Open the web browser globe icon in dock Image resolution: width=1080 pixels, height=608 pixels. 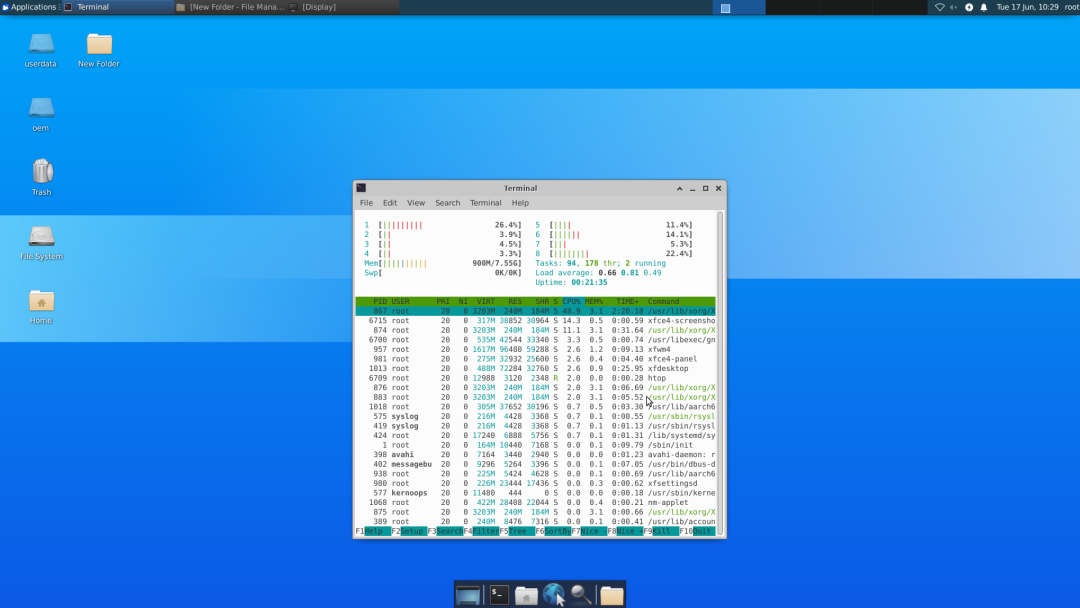554,595
